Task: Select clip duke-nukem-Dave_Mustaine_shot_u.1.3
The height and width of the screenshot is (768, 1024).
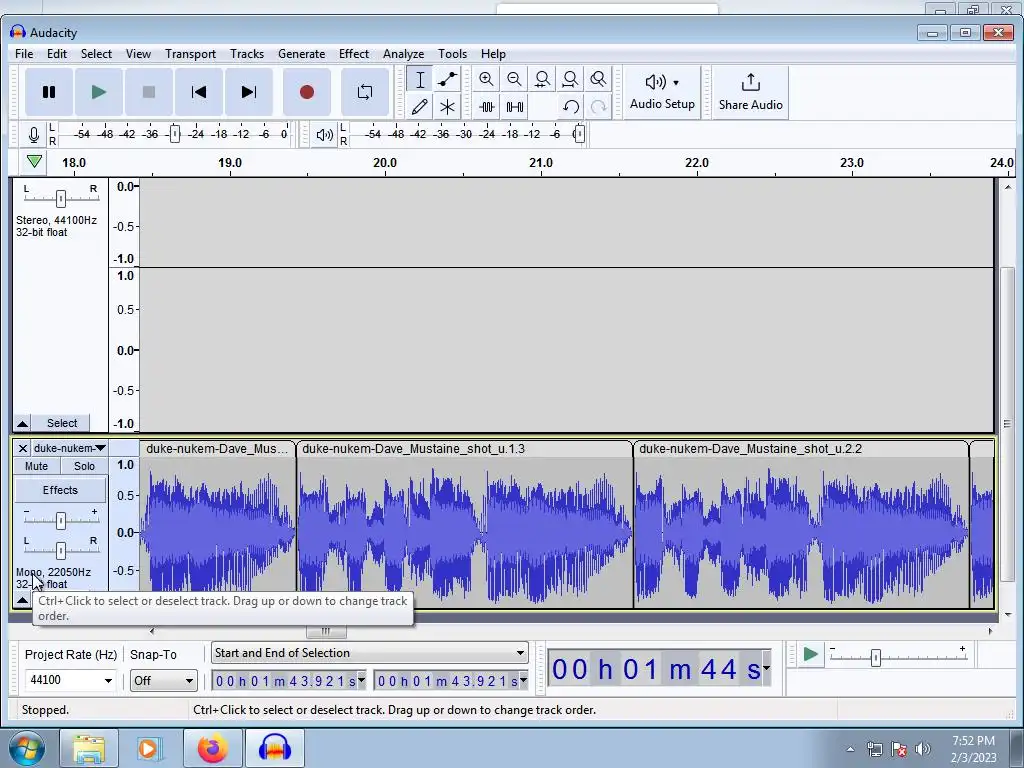Action: (x=464, y=449)
